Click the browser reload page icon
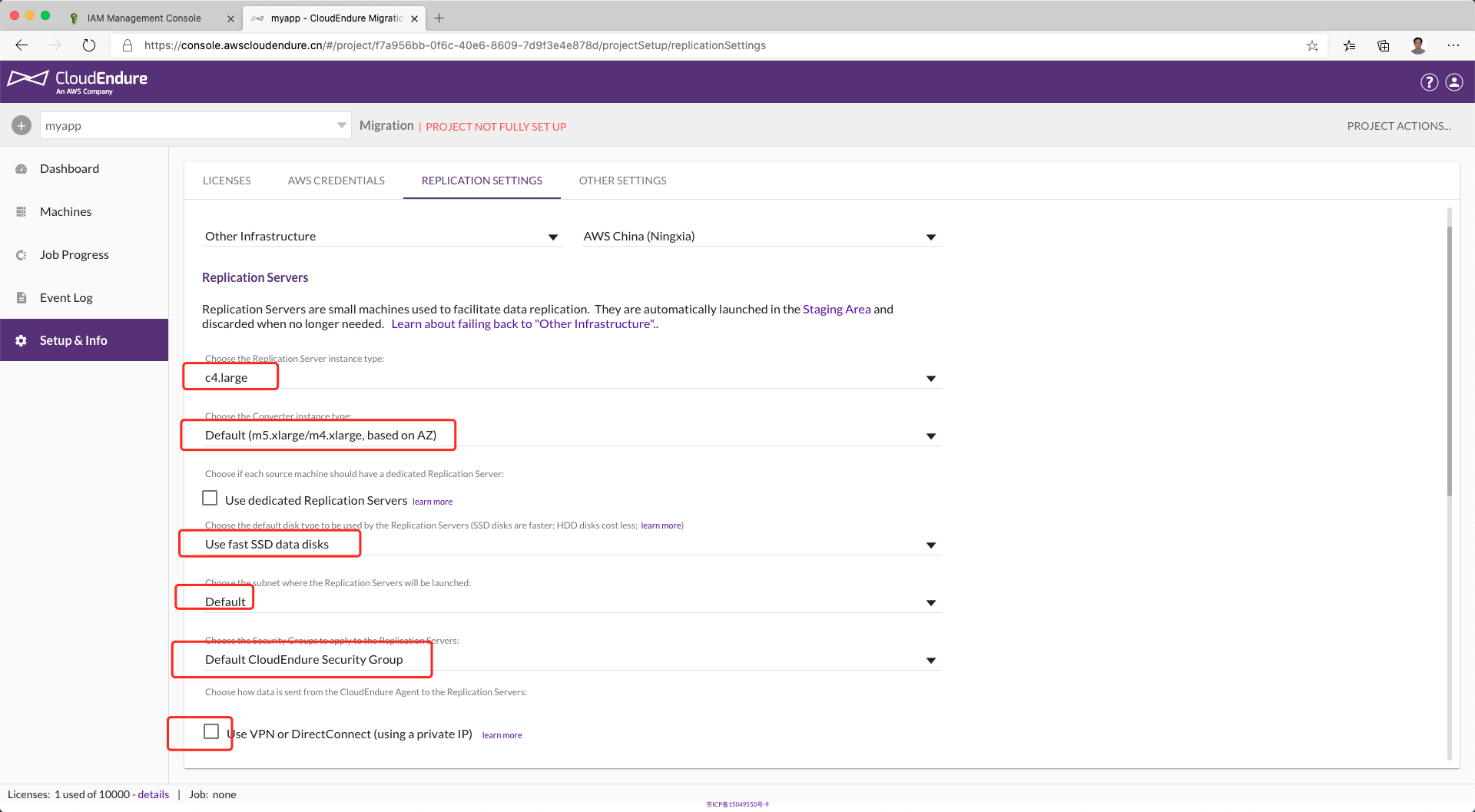 (x=89, y=45)
